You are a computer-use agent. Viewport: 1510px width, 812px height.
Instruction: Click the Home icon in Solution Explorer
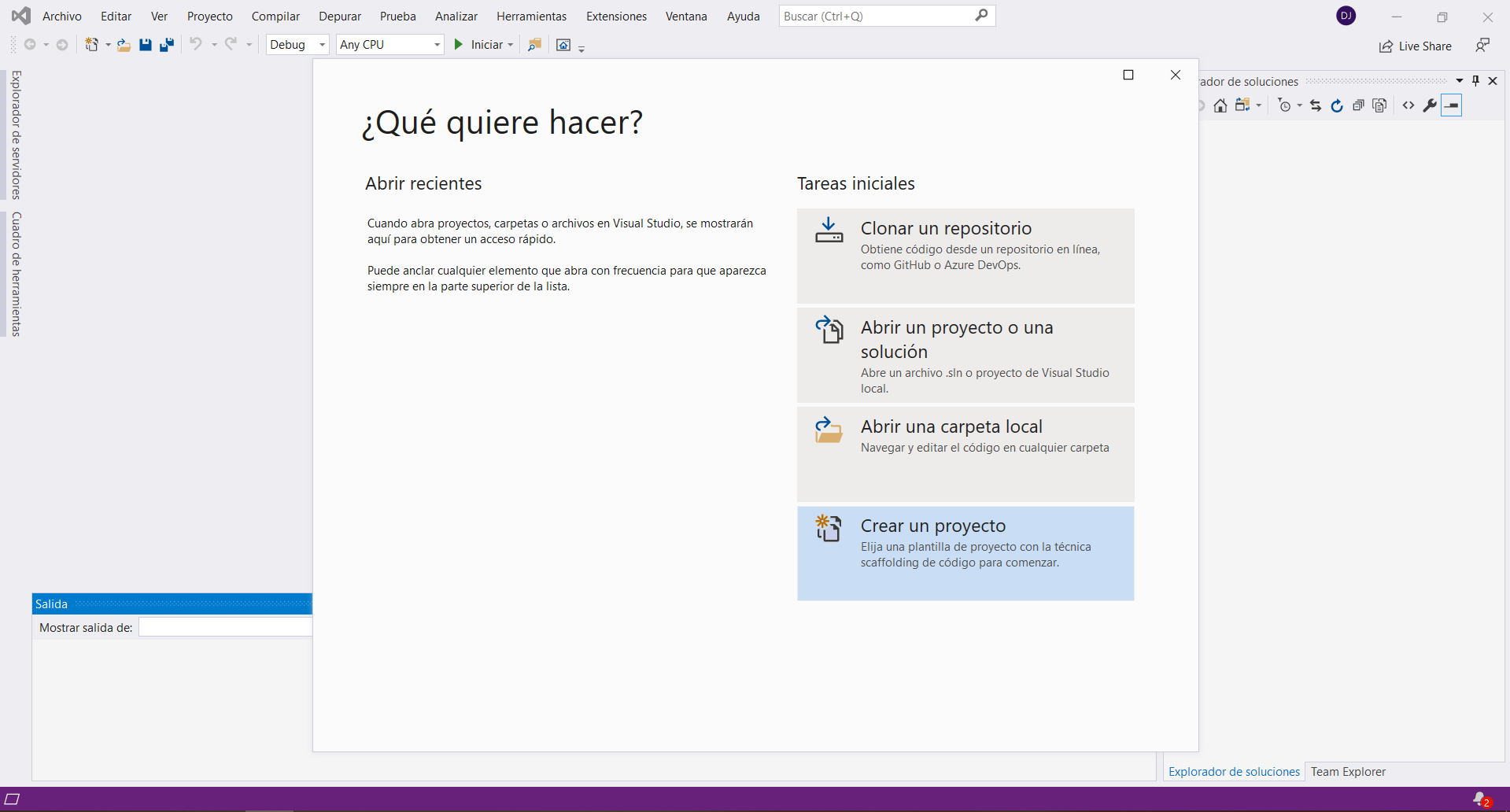[x=1220, y=105]
